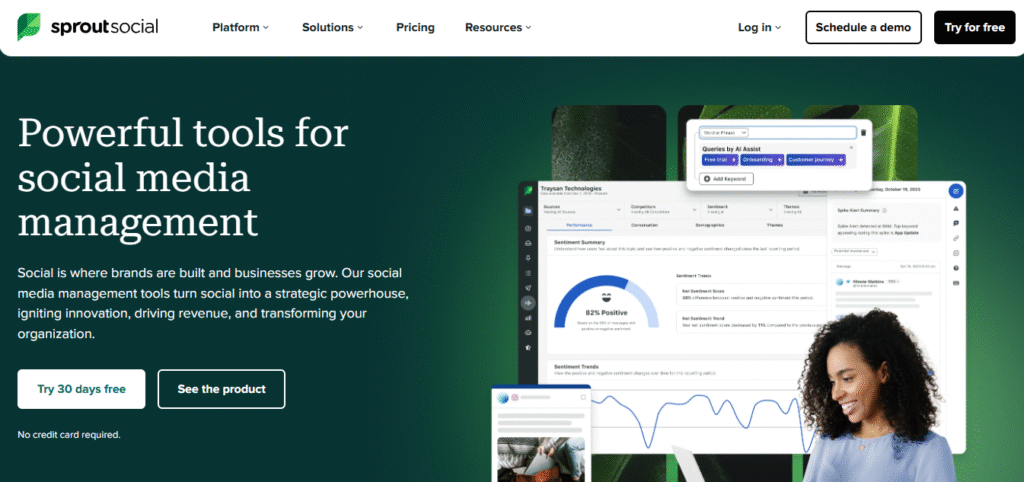
Task: Open the Resources dropdown menu
Action: click(x=498, y=27)
